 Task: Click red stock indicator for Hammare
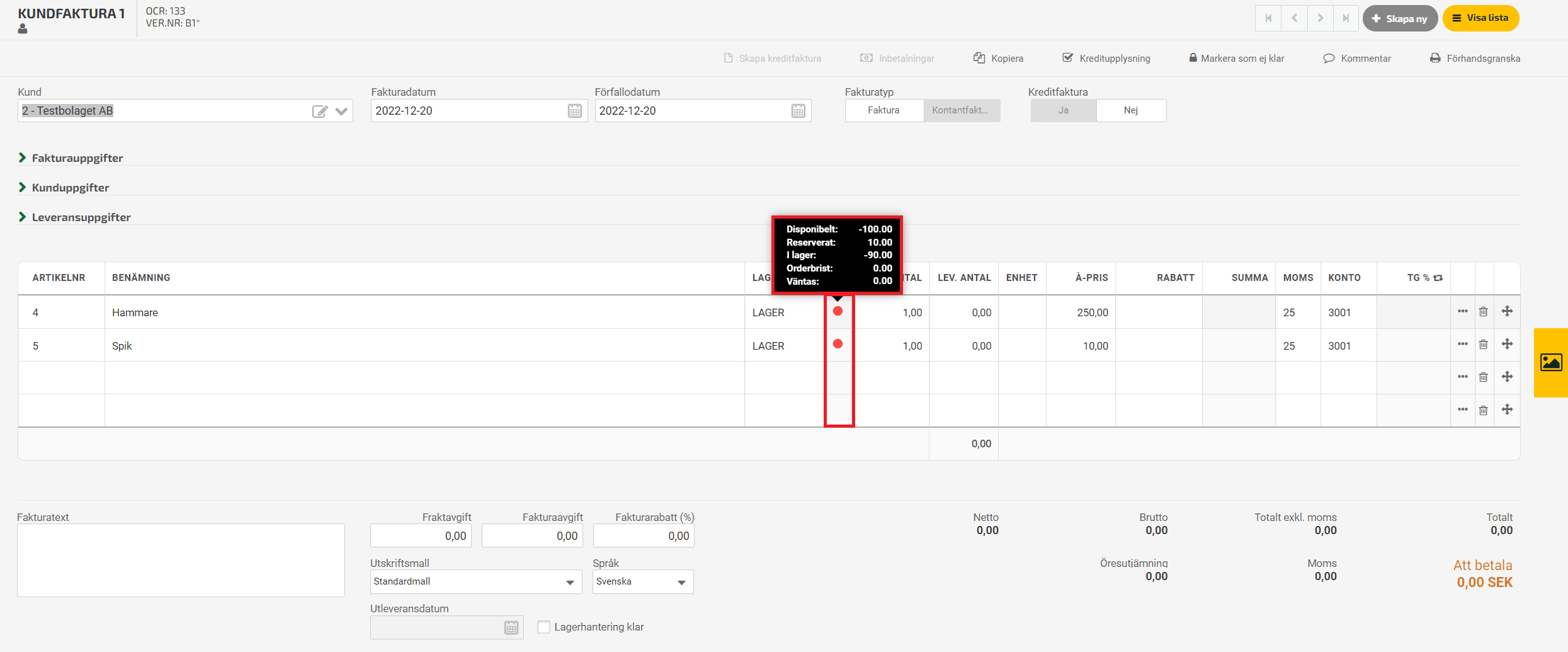click(838, 311)
